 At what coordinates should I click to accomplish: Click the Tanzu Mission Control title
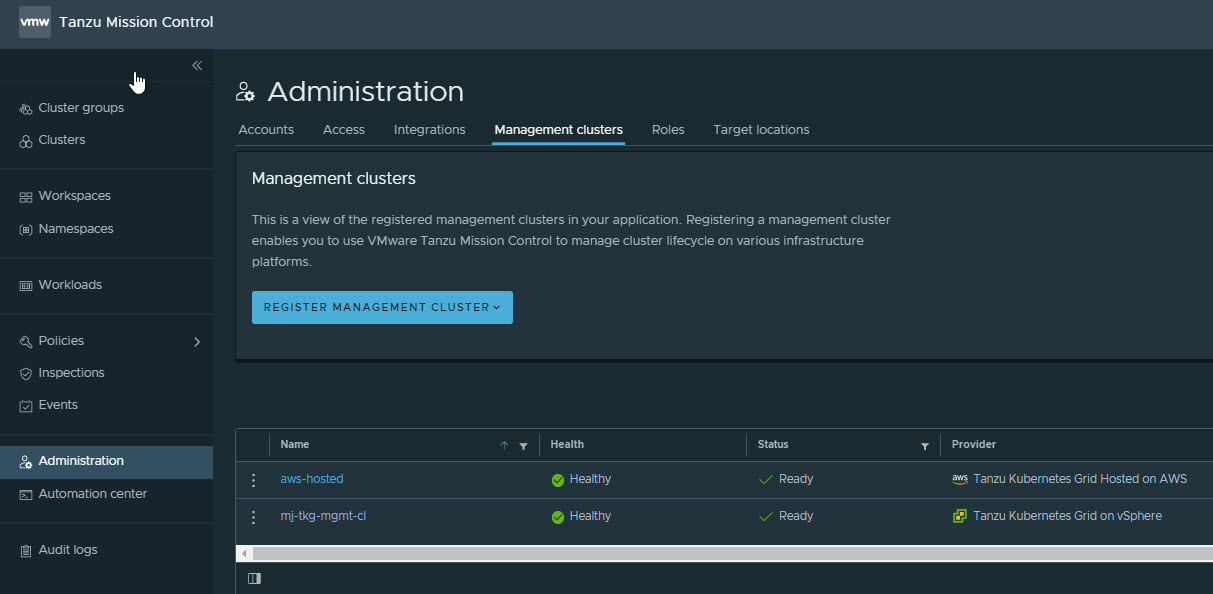[136, 22]
